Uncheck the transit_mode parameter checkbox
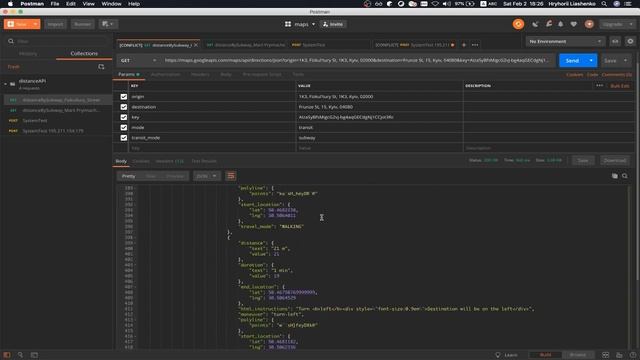Image resolution: width=640 pixels, height=360 pixels. click(x=124, y=138)
